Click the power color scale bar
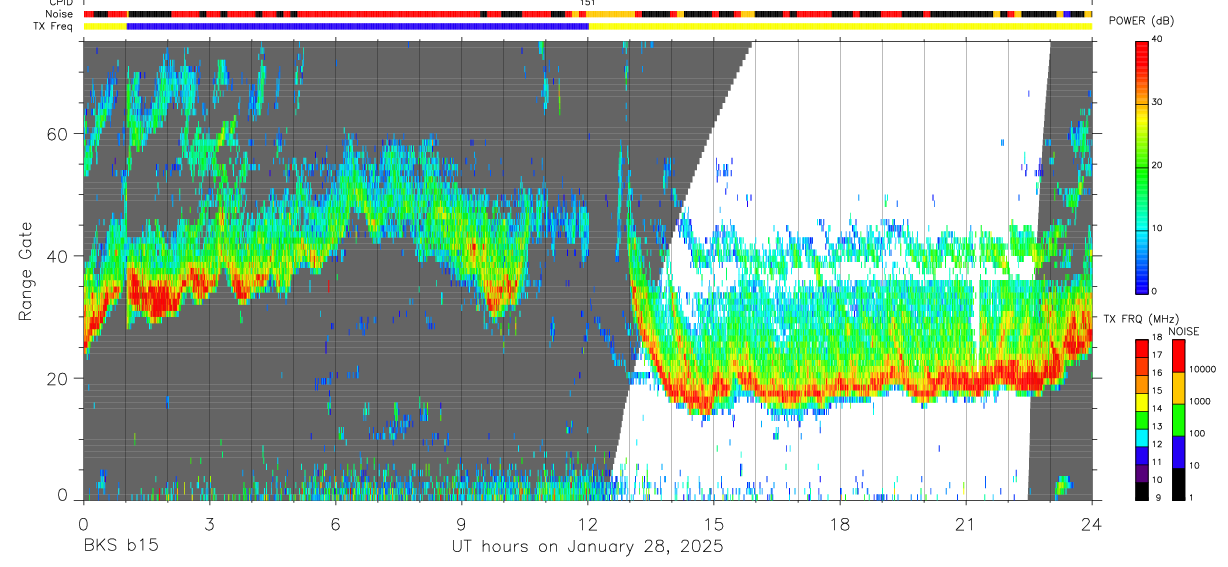Screen dimensions: 1228x567 [x=1142, y=166]
